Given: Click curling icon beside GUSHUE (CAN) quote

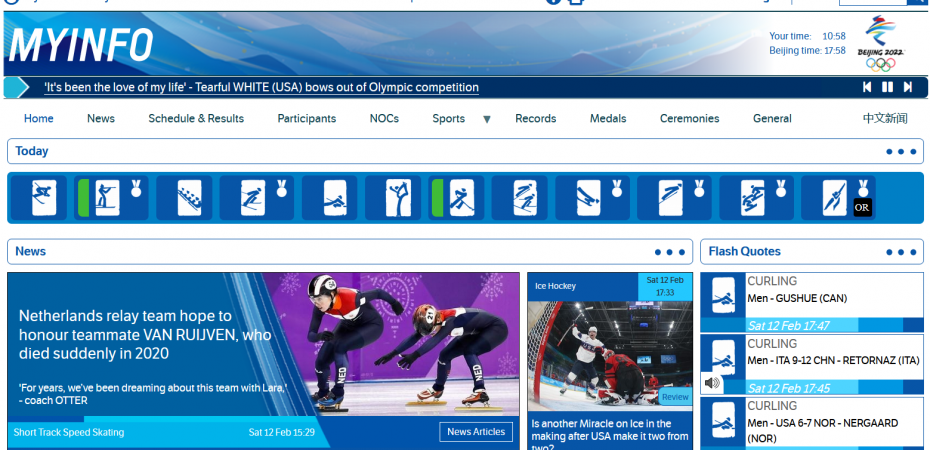Looking at the screenshot, I should [x=722, y=295].
